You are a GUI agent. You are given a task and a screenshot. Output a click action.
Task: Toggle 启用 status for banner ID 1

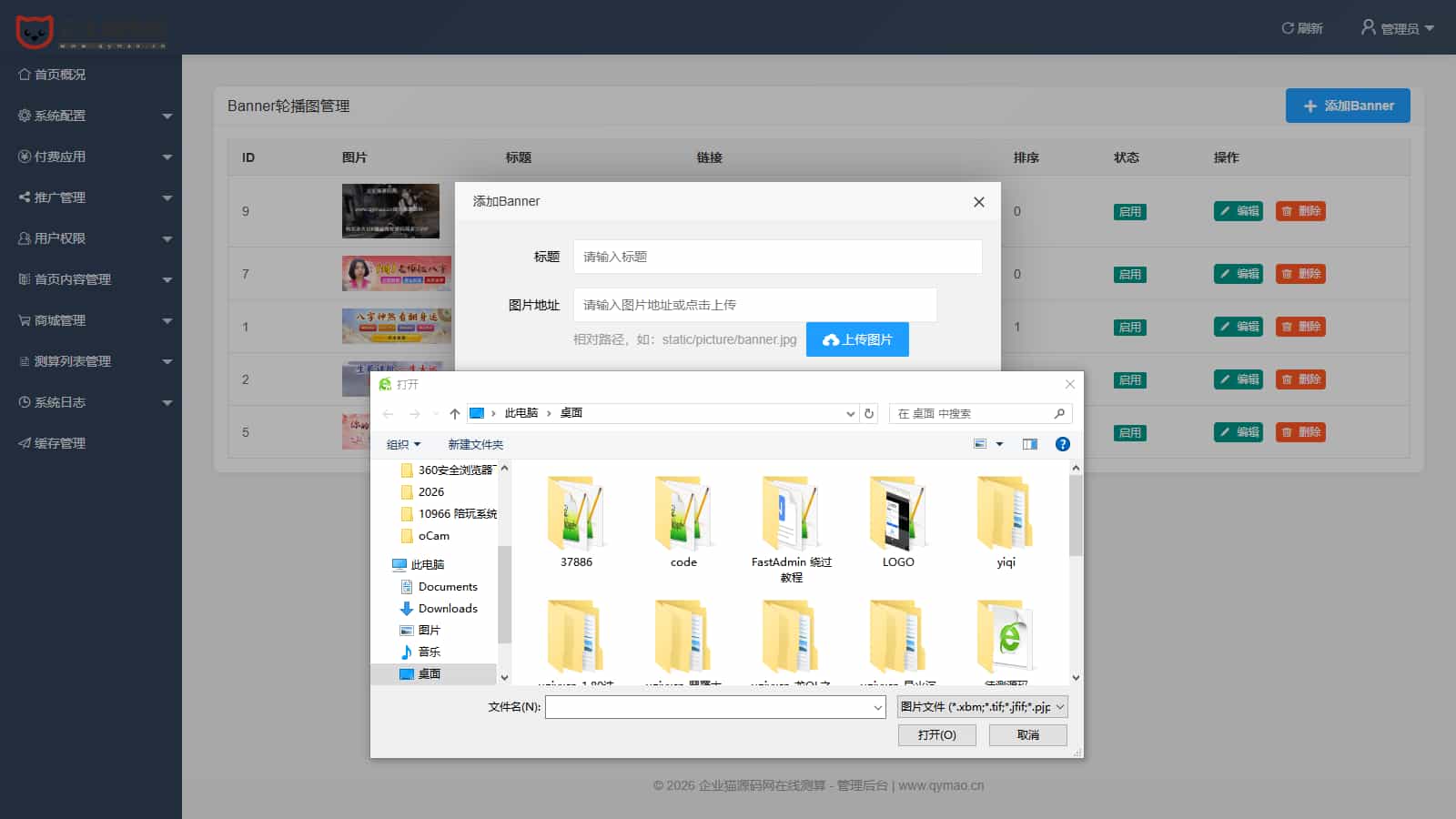coord(1129,328)
